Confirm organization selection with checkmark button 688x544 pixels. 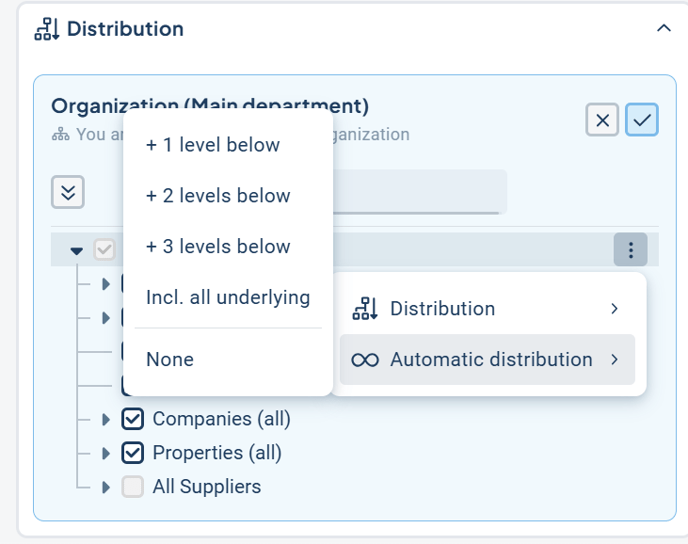coord(642,121)
